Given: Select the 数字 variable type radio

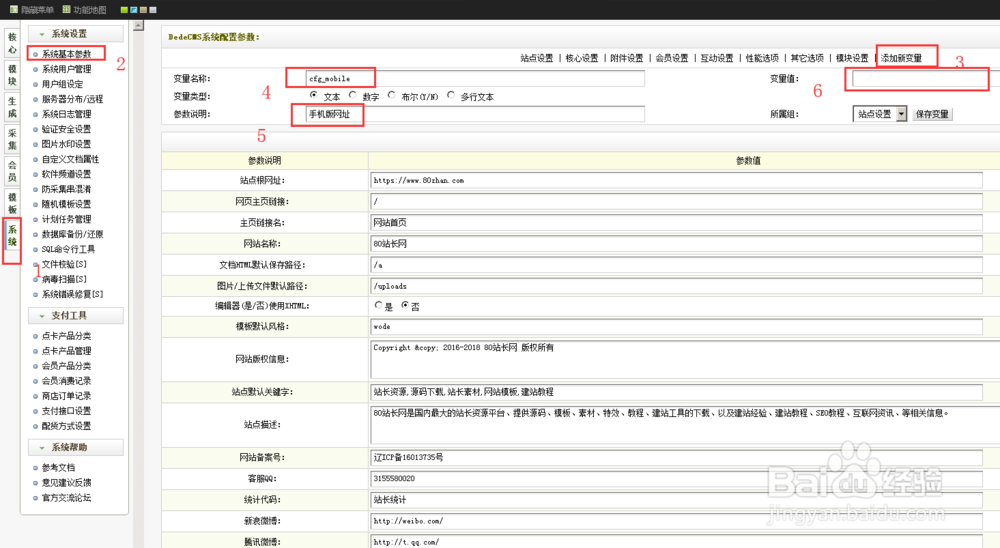Looking at the screenshot, I should (353, 95).
